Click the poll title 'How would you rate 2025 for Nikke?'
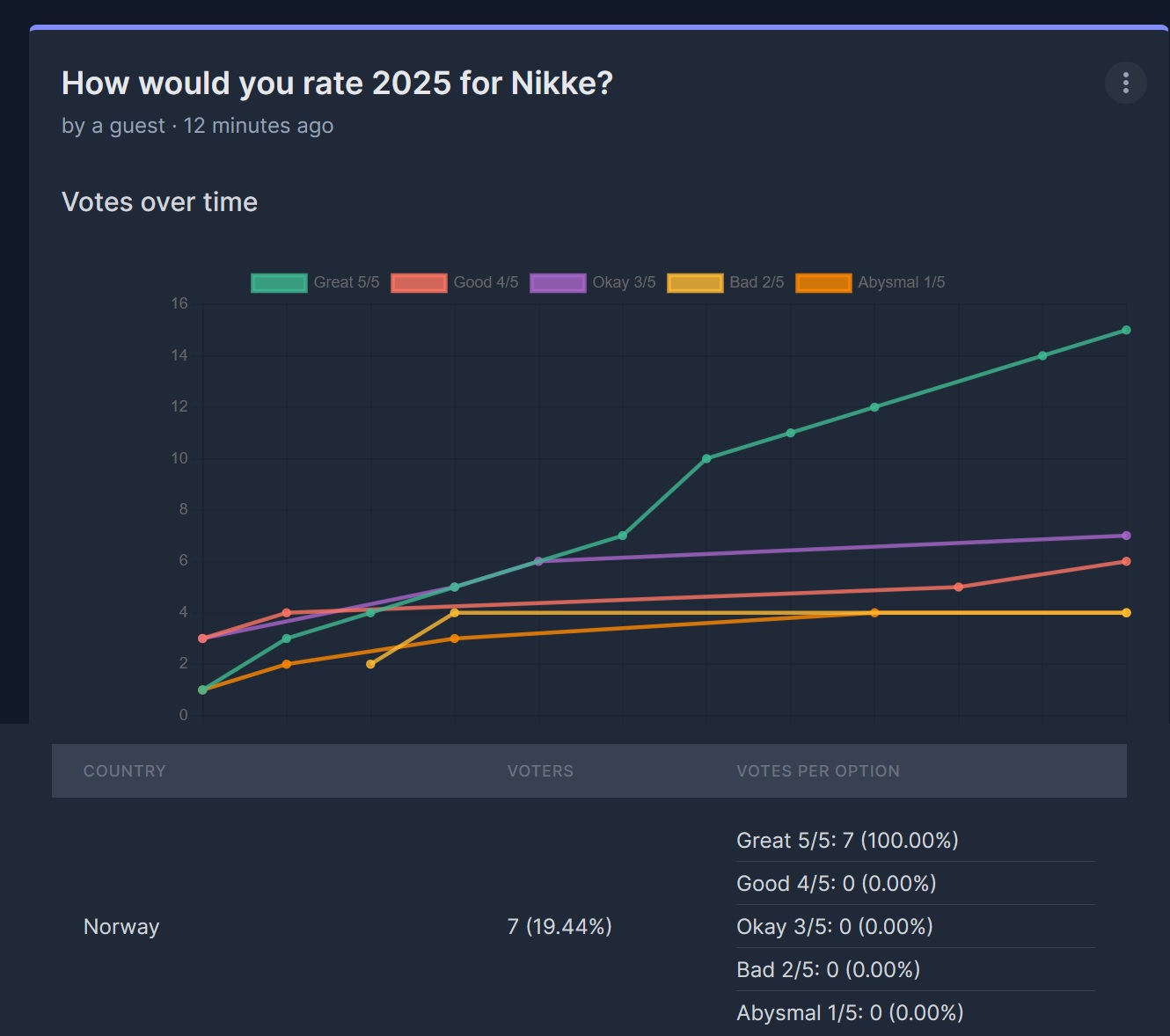1170x1036 pixels. pos(337,84)
